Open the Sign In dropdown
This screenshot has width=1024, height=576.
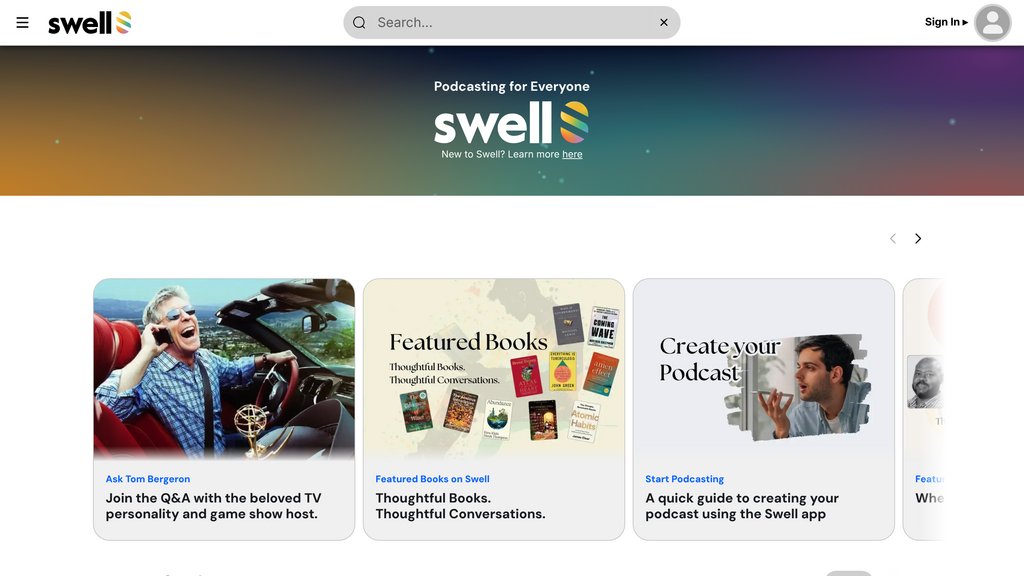point(946,22)
